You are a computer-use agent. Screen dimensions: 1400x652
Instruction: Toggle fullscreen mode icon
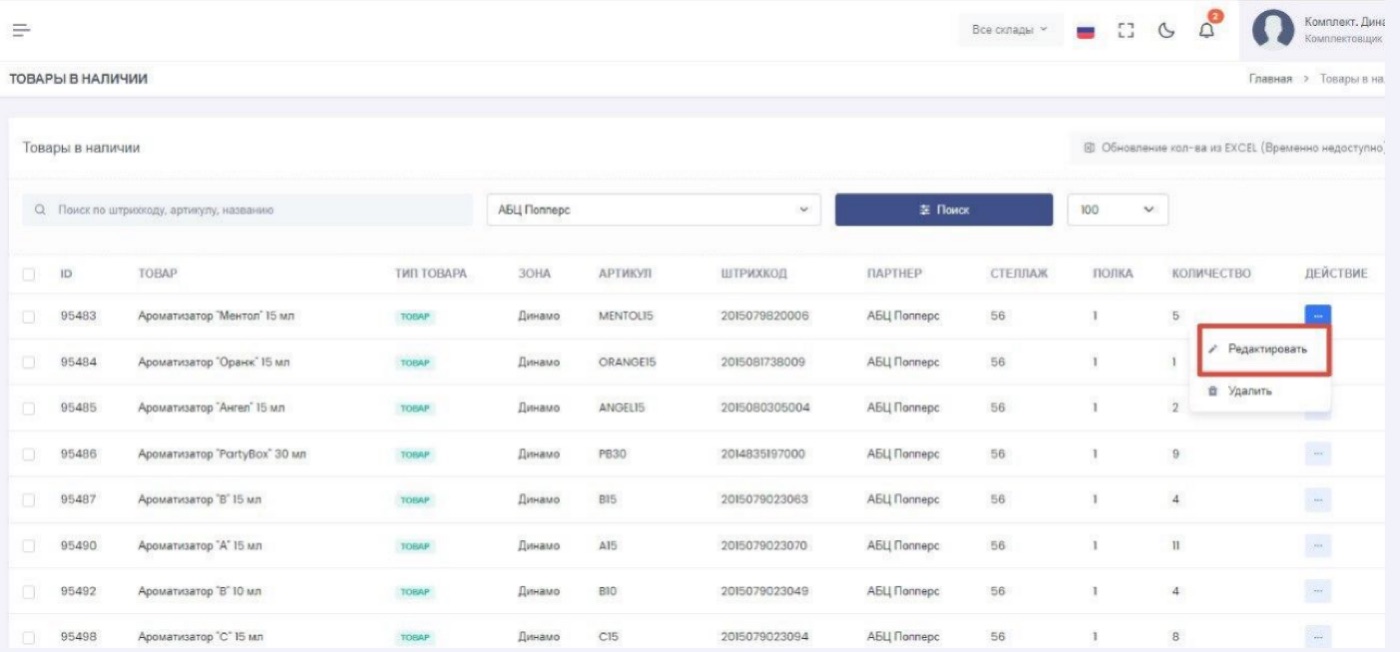(x=1127, y=30)
